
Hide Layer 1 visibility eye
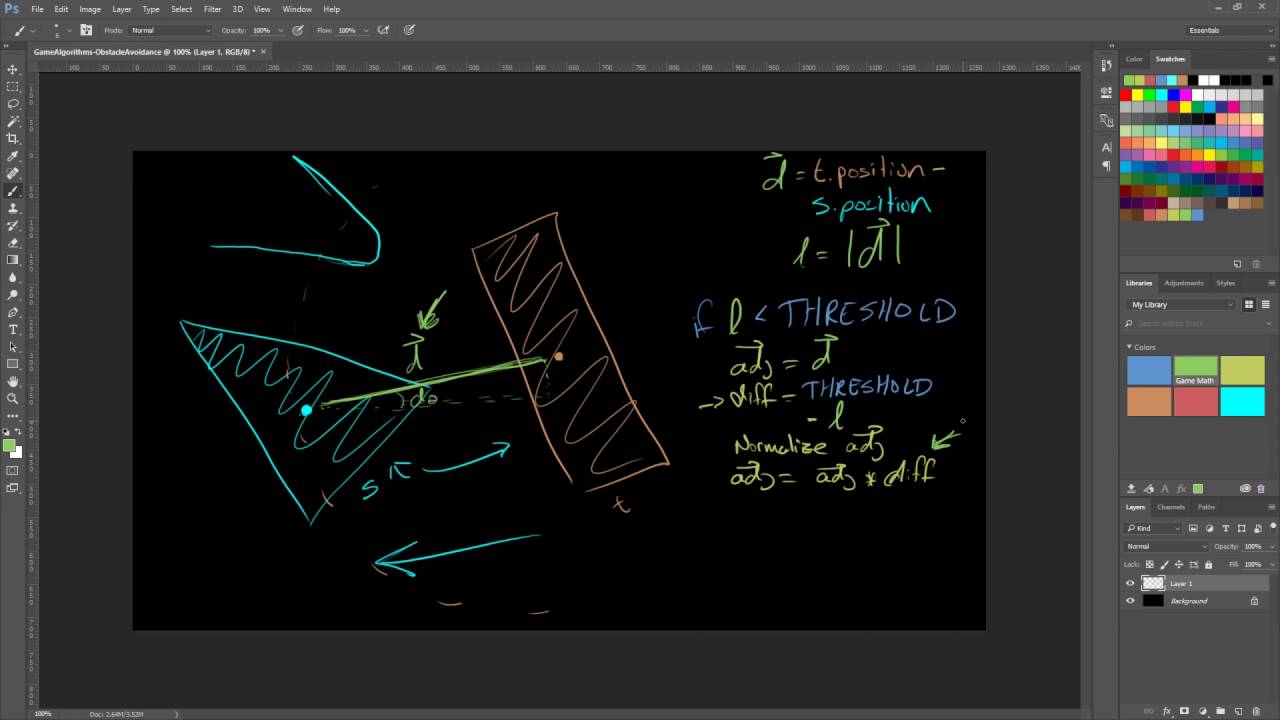(x=1131, y=583)
